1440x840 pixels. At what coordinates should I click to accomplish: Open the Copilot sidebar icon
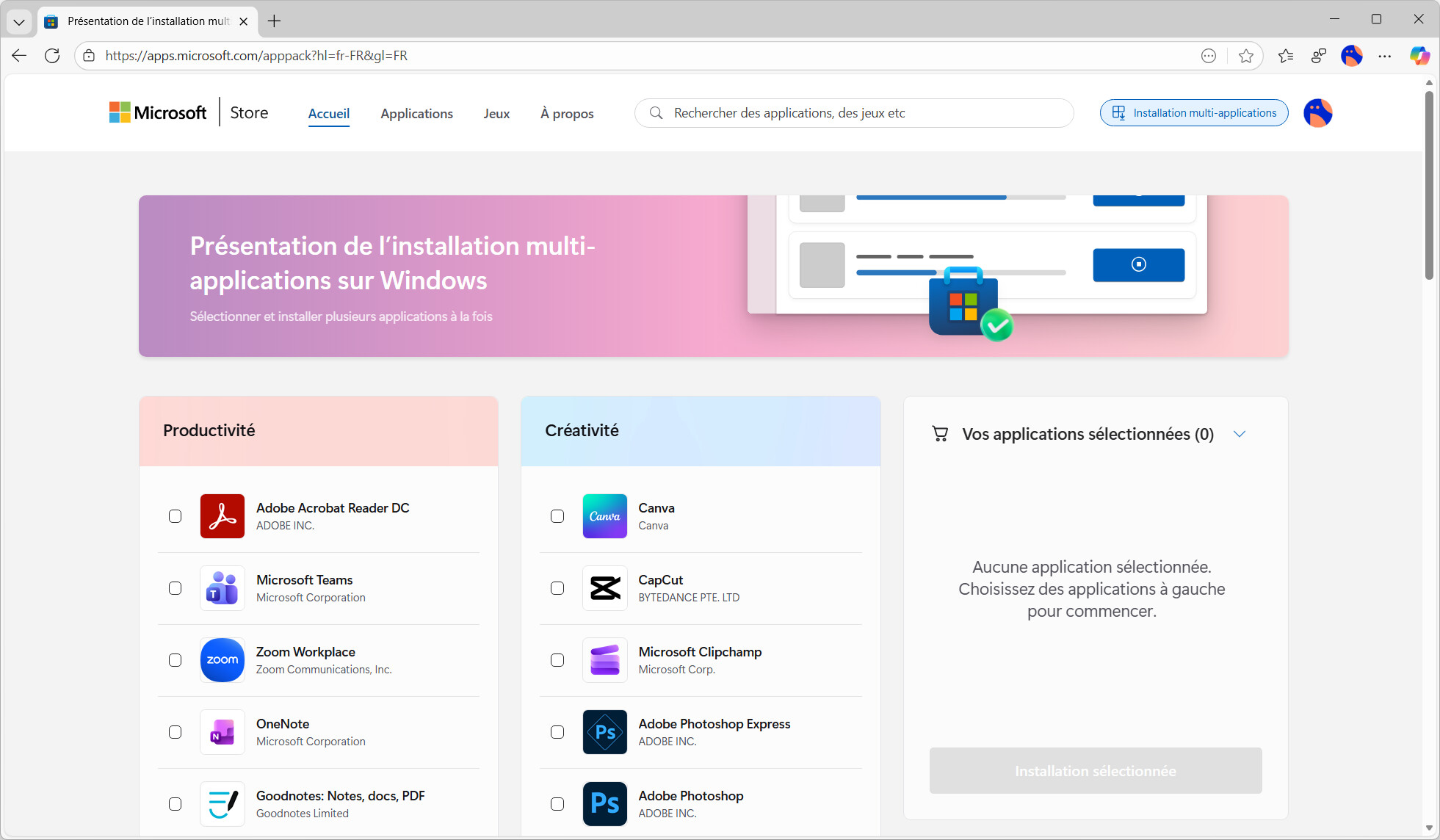(1419, 56)
